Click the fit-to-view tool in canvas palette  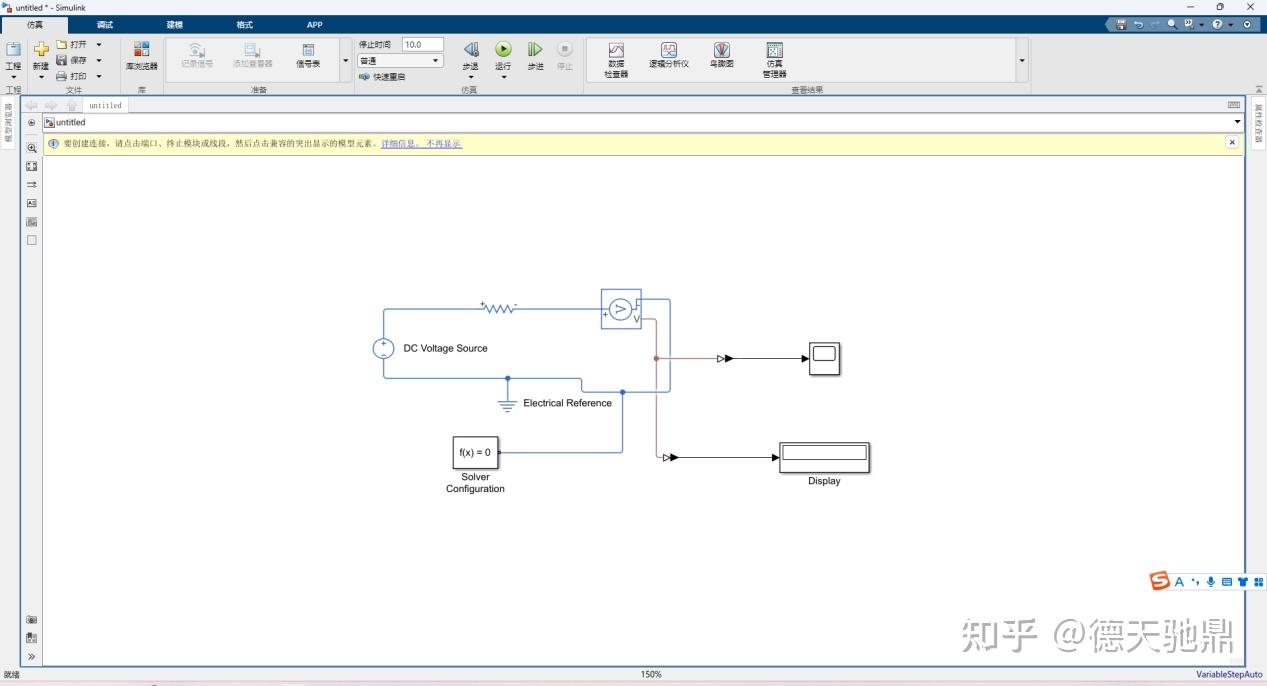click(32, 166)
